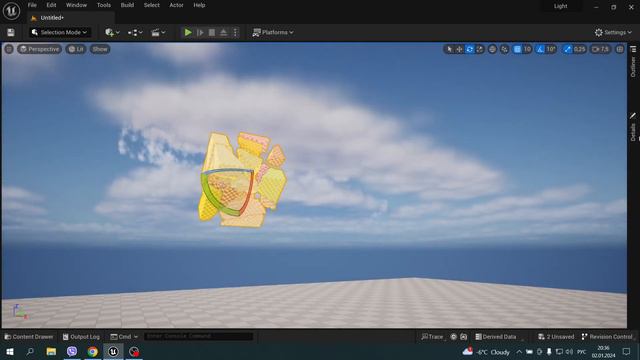Open the Edit menu
Viewport: 640px width, 360px height.
coord(51,5)
